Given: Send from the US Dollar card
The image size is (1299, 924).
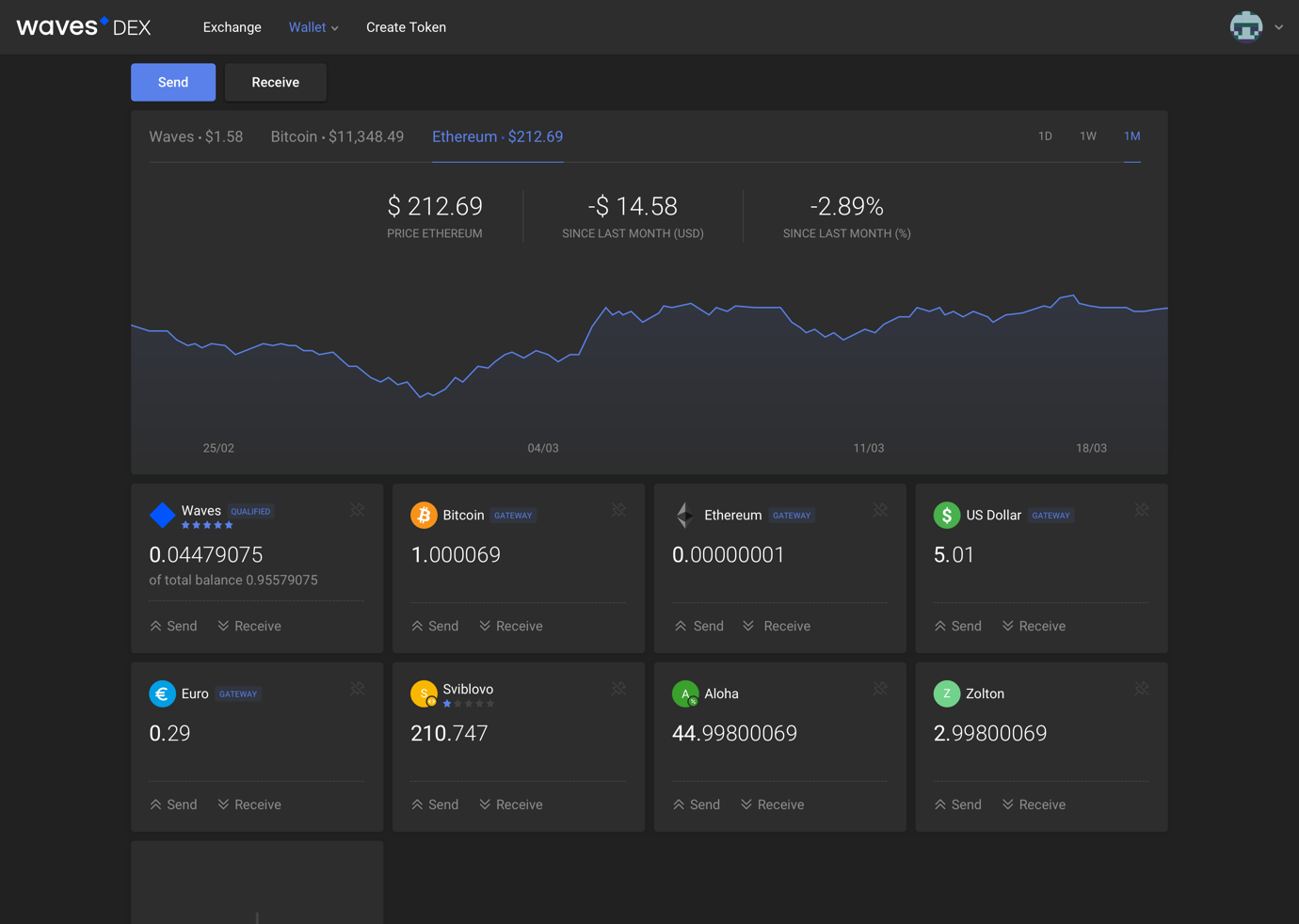Looking at the screenshot, I should point(958,626).
